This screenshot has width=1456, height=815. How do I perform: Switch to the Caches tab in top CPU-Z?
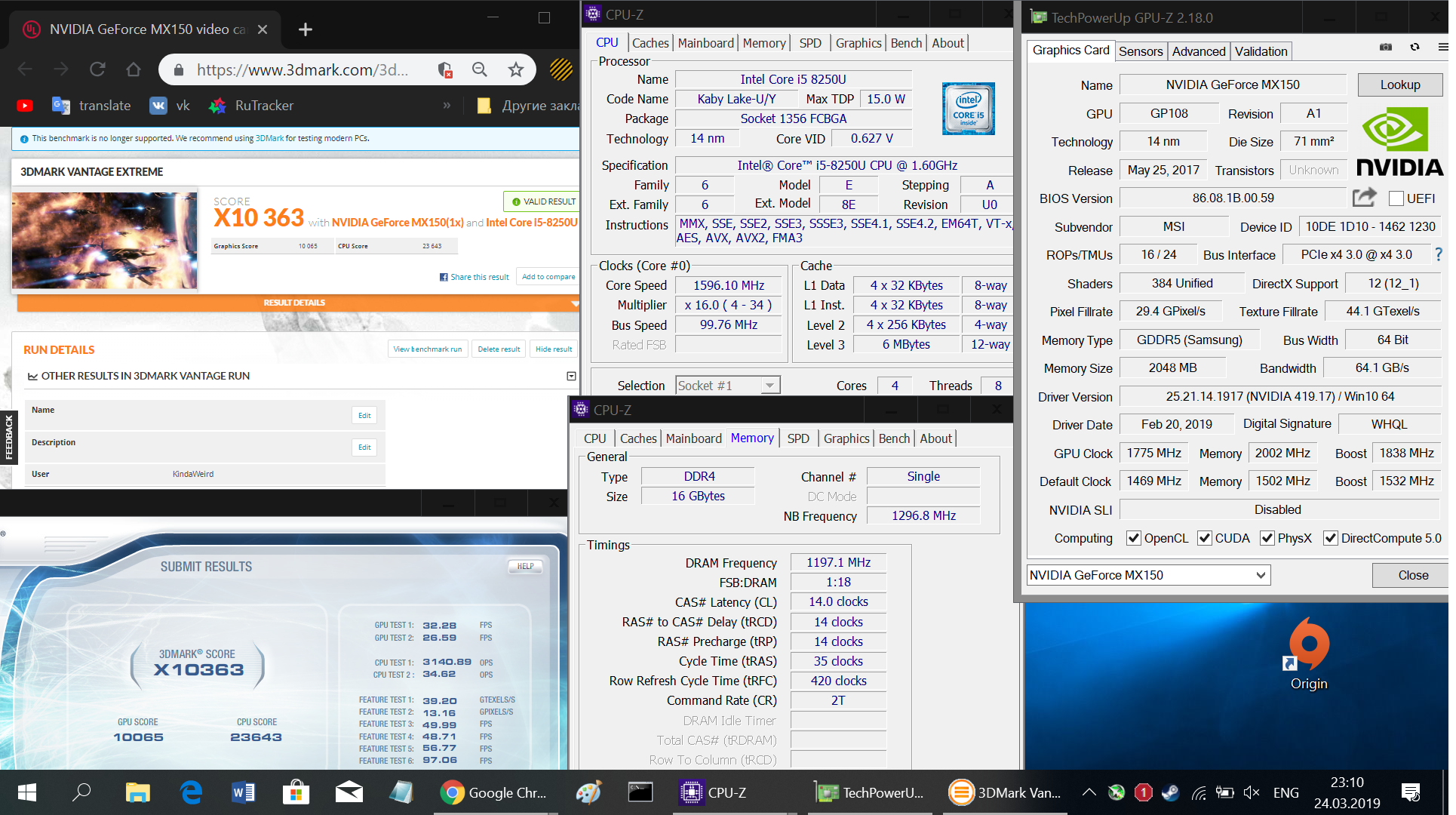pos(650,43)
